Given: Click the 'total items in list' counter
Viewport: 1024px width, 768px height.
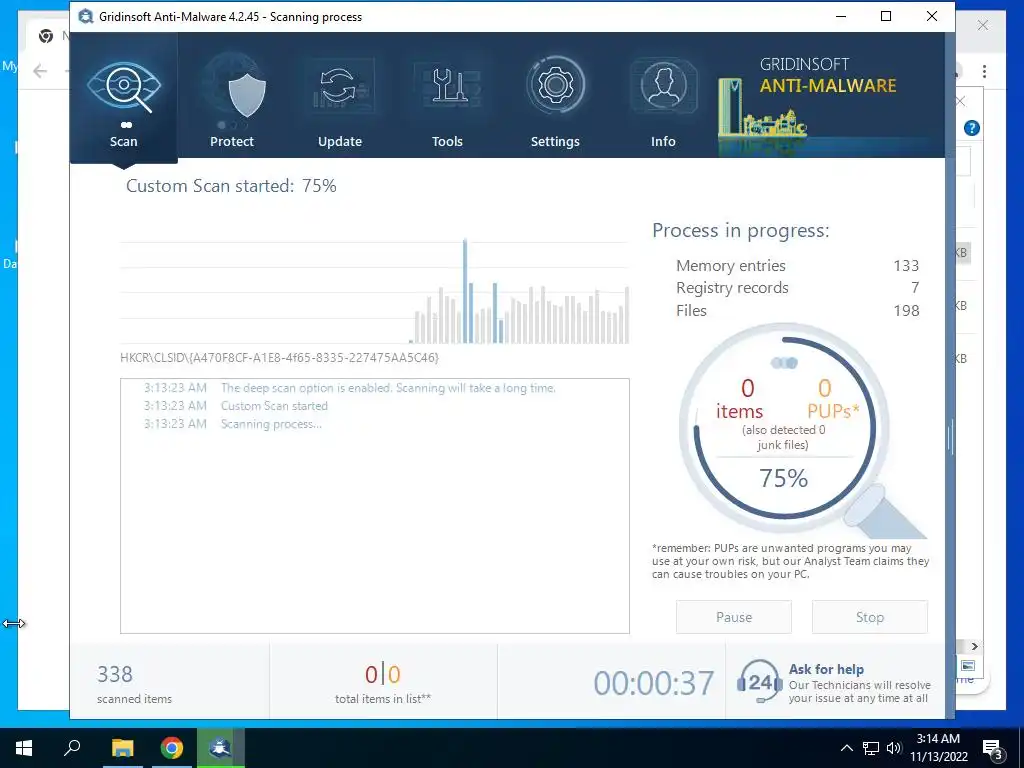Looking at the screenshot, I should [x=383, y=684].
